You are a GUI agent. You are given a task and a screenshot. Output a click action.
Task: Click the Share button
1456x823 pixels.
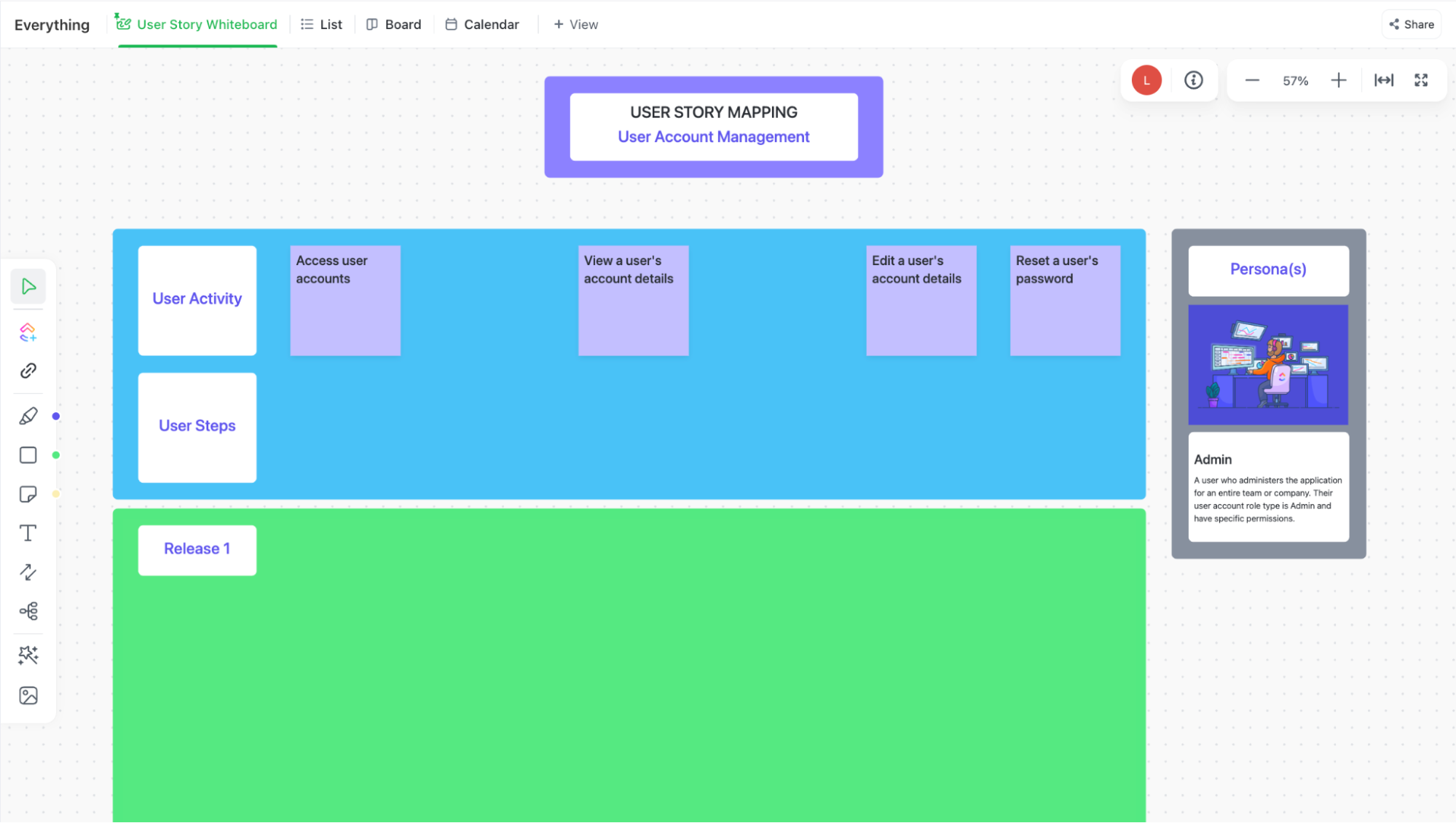coord(1412,24)
